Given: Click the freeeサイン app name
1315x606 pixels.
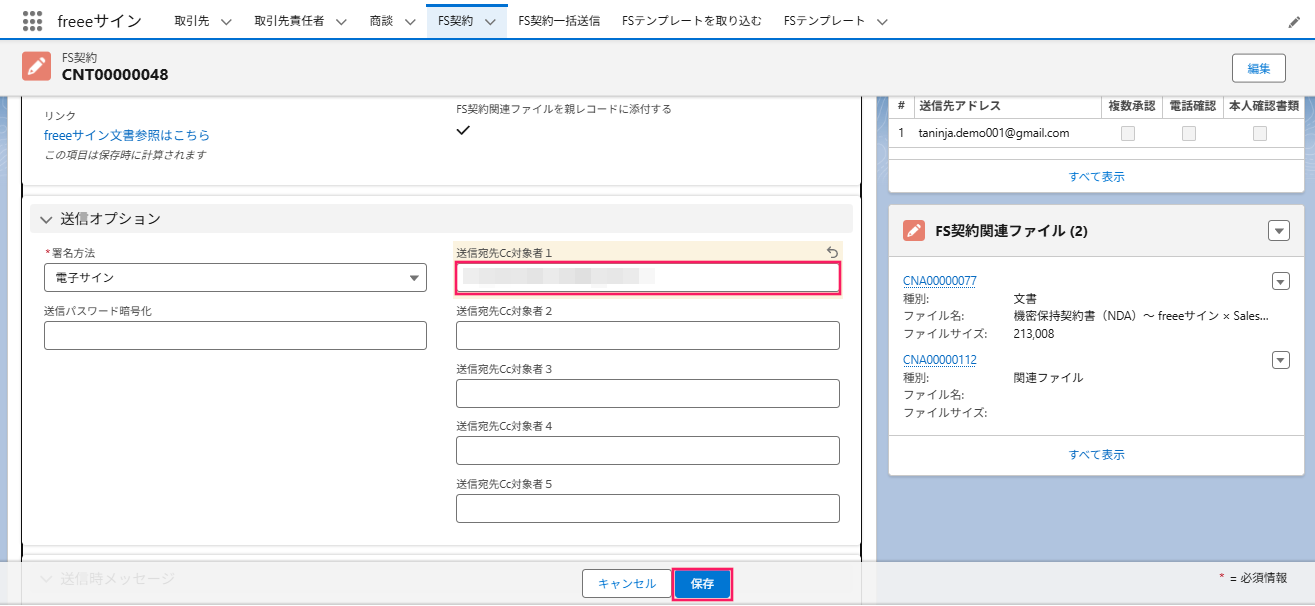Looking at the screenshot, I should [x=100, y=21].
